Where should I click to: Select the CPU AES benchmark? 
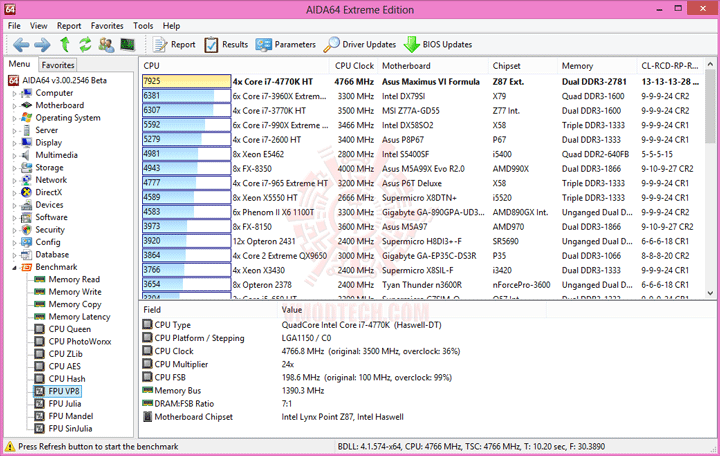(64, 366)
